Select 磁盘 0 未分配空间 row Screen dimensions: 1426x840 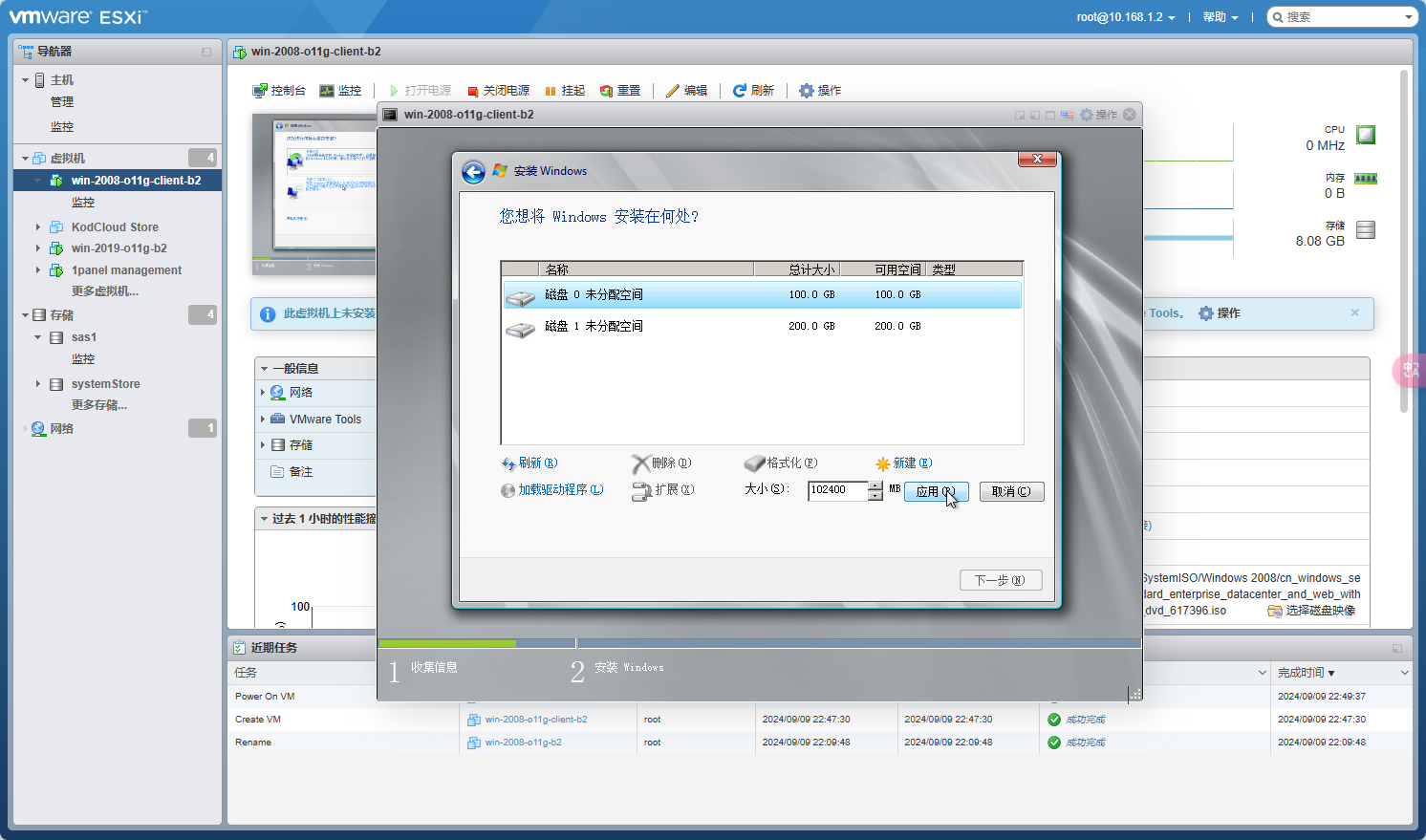point(763,295)
